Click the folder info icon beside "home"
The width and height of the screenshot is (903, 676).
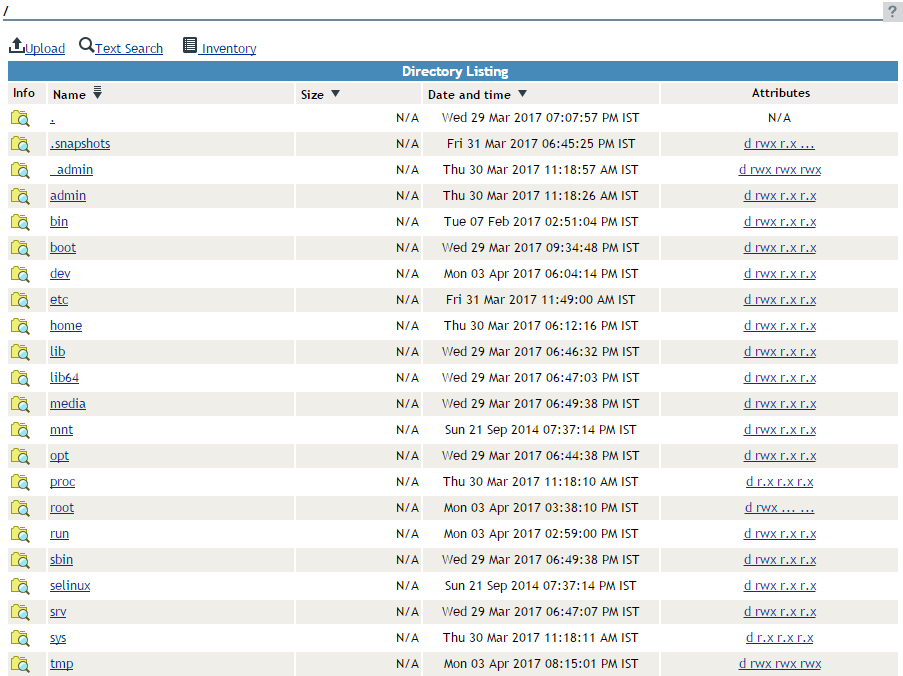20,325
